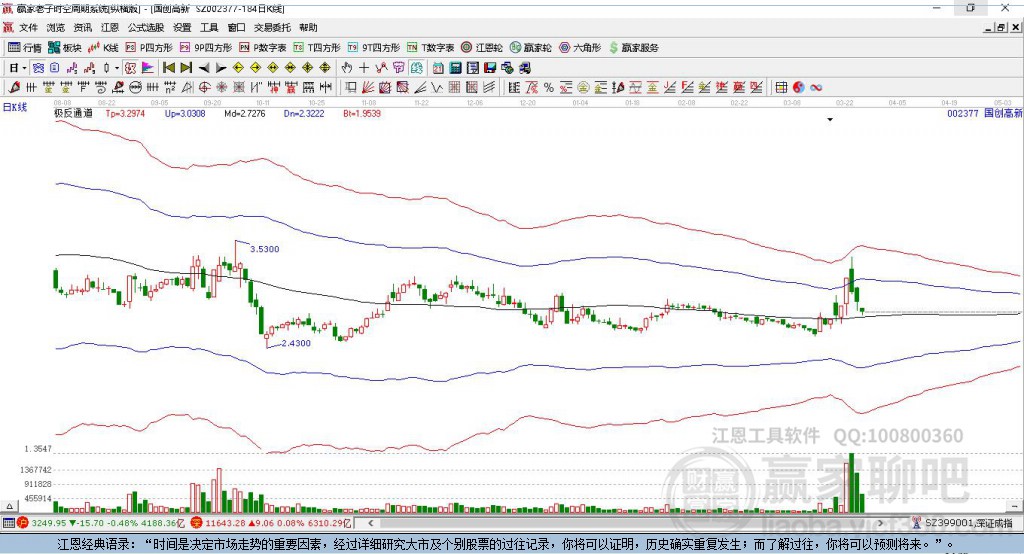1024x554 pixels.
Task: Click the red floppy save icon
Action: click(x=490, y=68)
